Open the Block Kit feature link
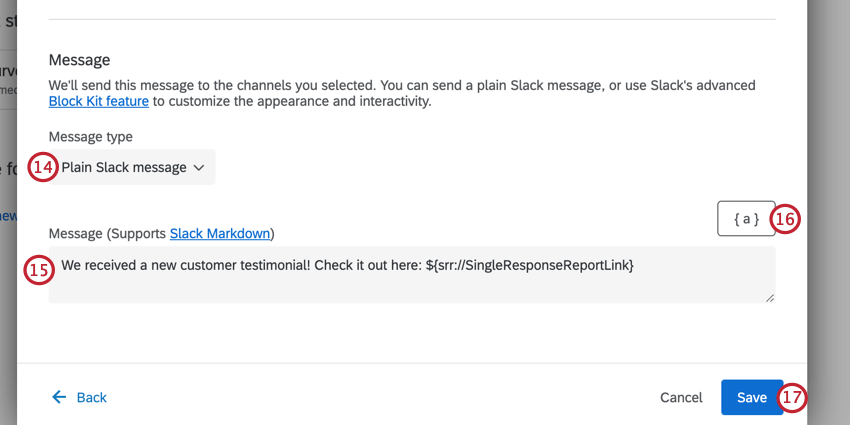 98,101
